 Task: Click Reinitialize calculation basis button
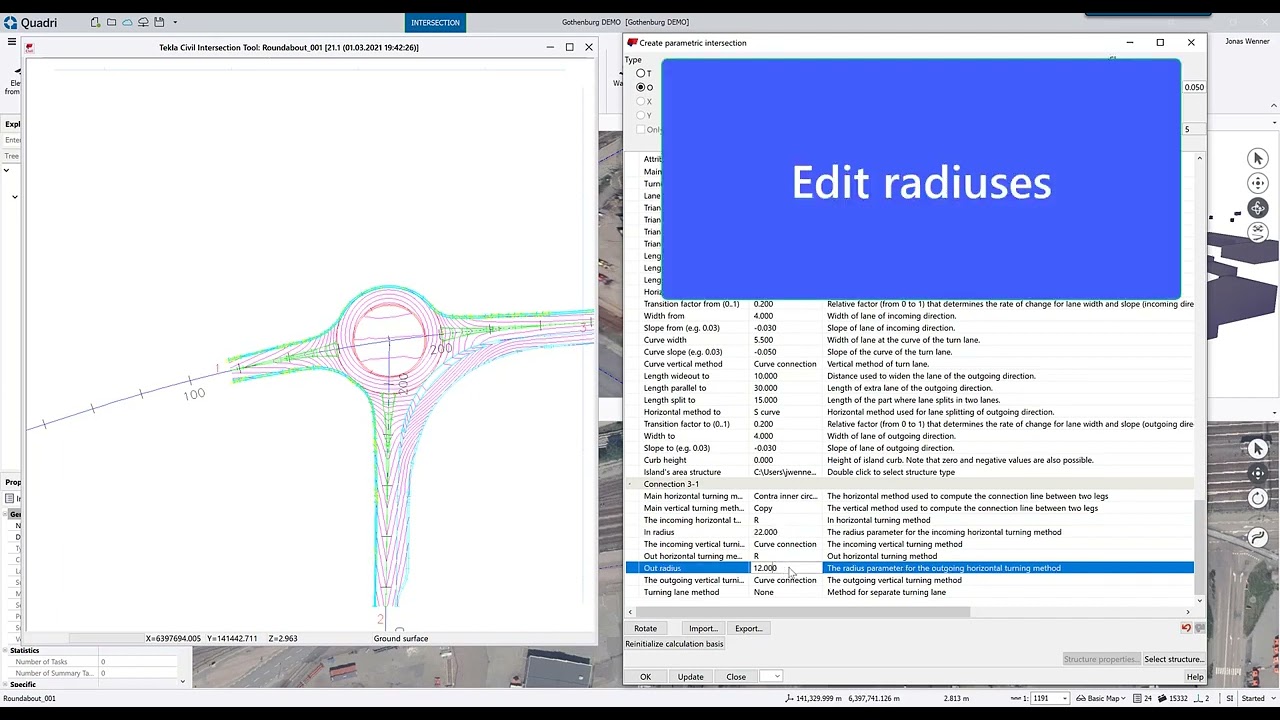(674, 644)
